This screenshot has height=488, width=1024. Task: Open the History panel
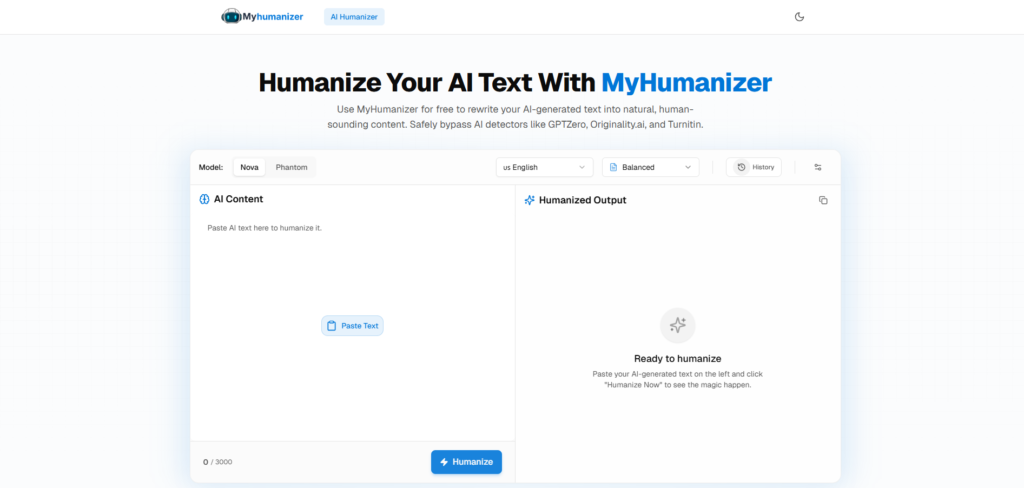click(754, 167)
